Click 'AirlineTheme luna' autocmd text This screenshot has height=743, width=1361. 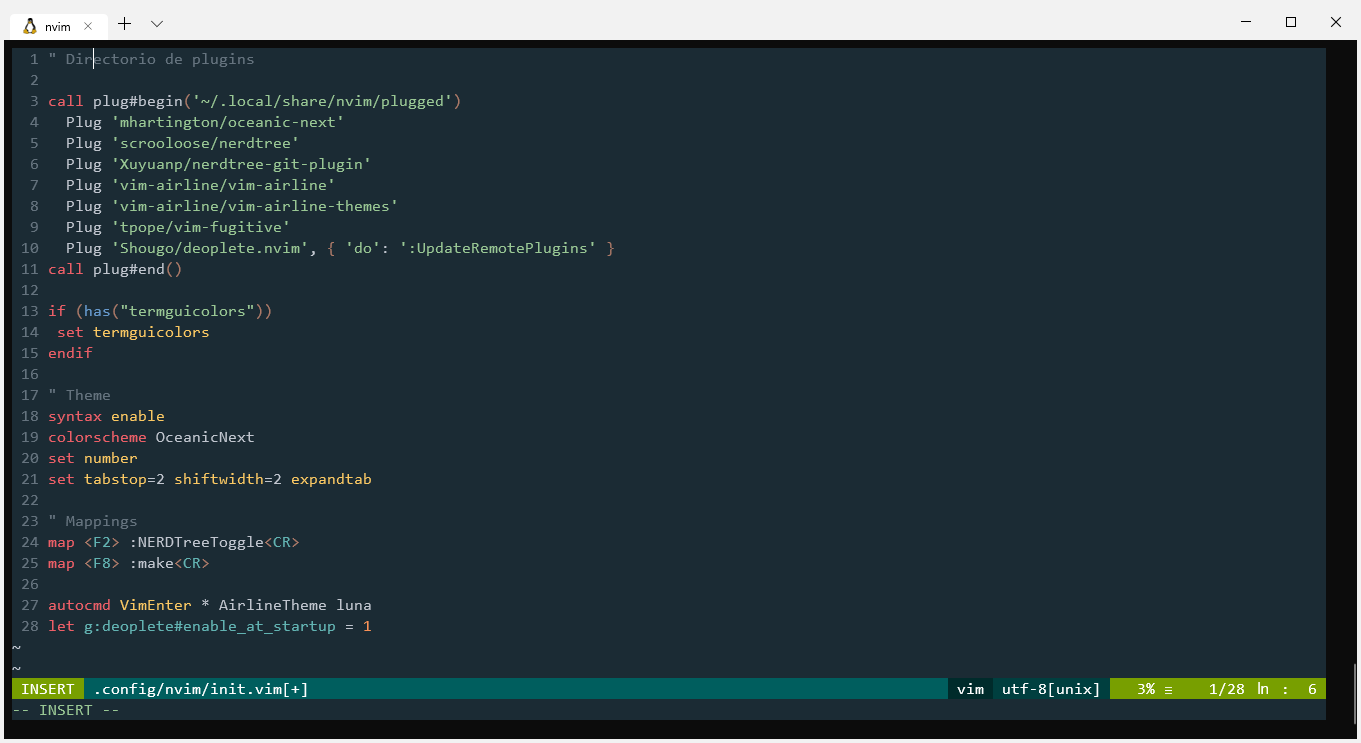tap(295, 605)
